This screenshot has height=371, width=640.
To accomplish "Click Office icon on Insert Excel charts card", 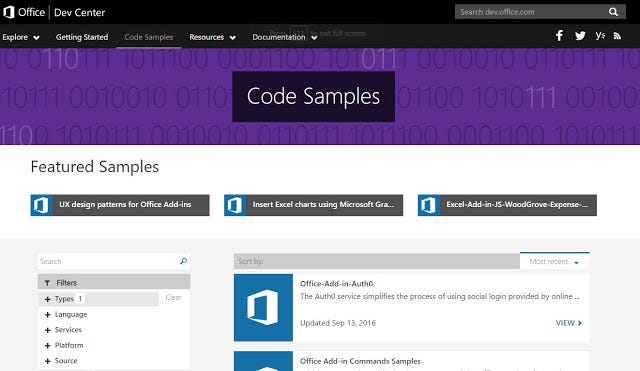I will (x=235, y=205).
